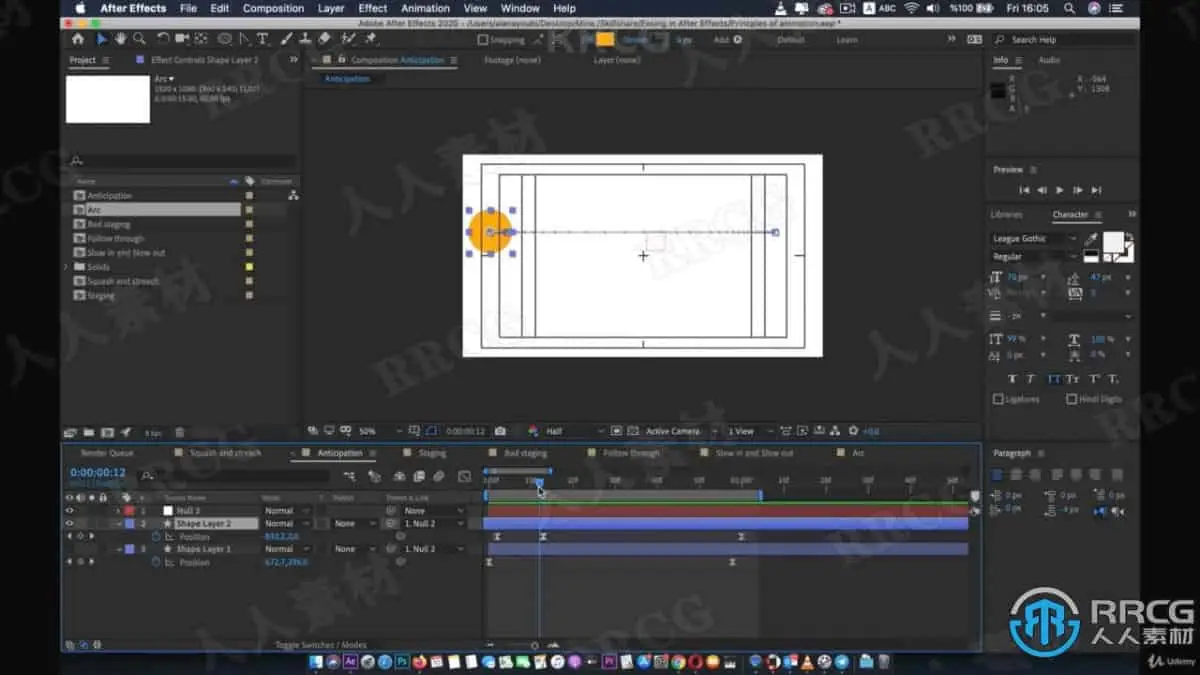Select the Clone Stamp tool

click(305, 39)
